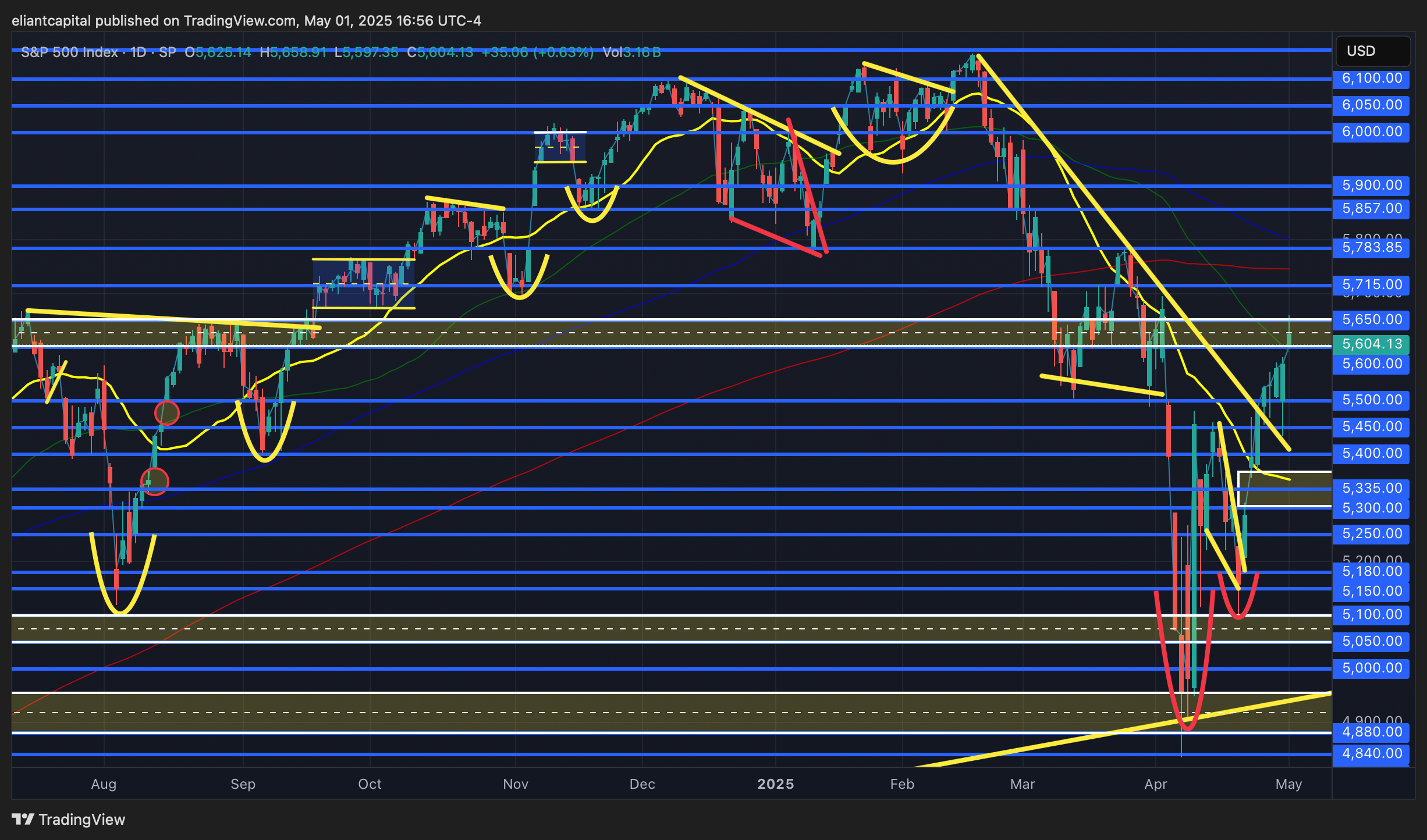Select the 6,100.00 price level label
This screenshot has width=1427, height=840.
pyautogui.click(x=1371, y=78)
